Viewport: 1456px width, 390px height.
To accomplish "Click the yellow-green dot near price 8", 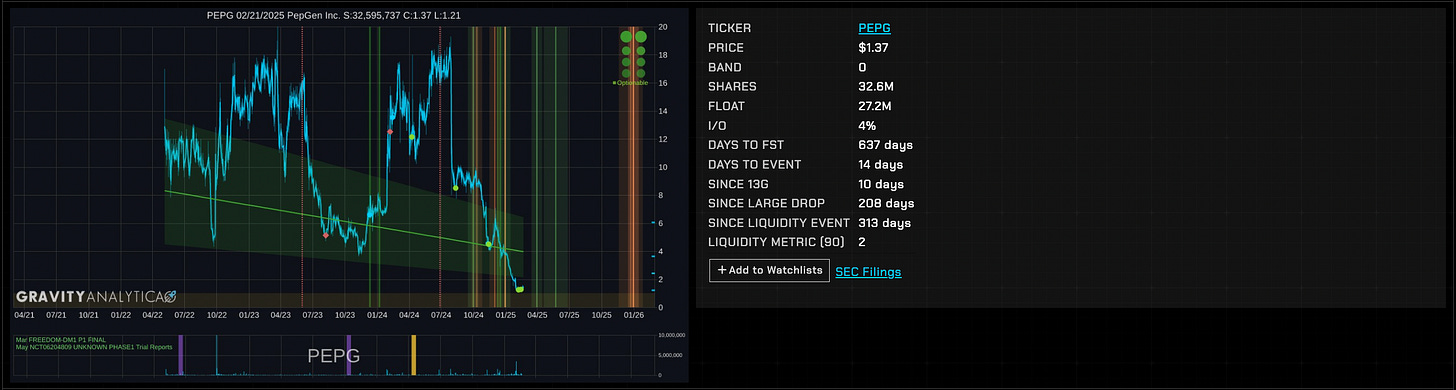I will click(456, 188).
